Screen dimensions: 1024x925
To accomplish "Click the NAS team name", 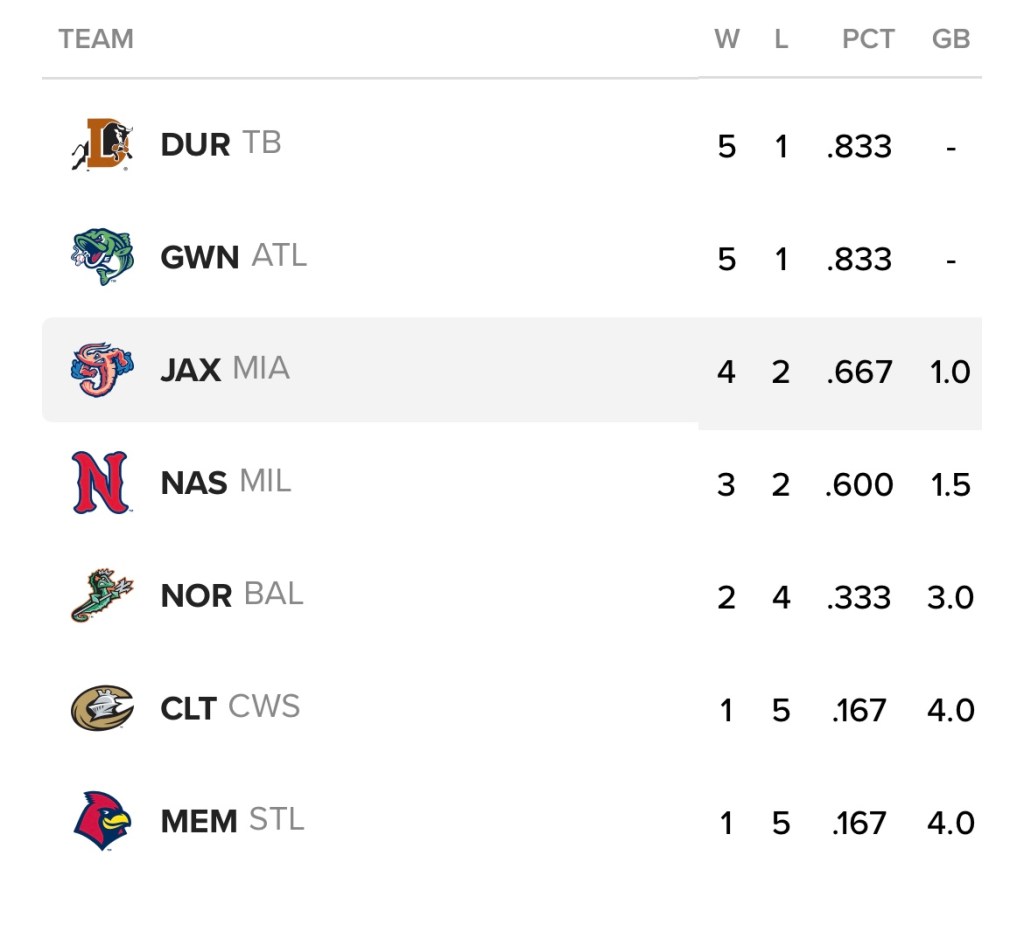I will pos(194,483).
